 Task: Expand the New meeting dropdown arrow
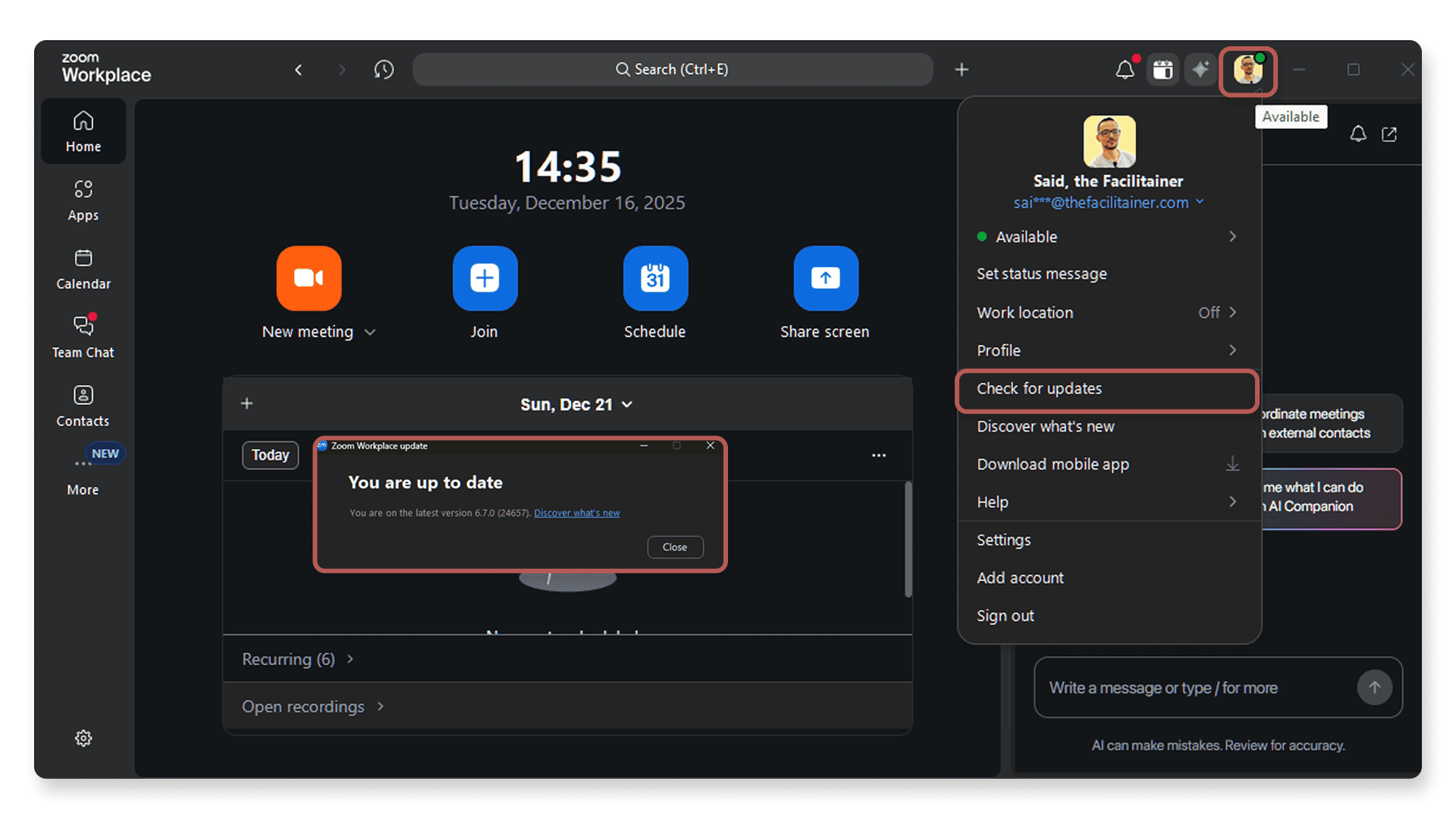pyautogui.click(x=370, y=332)
